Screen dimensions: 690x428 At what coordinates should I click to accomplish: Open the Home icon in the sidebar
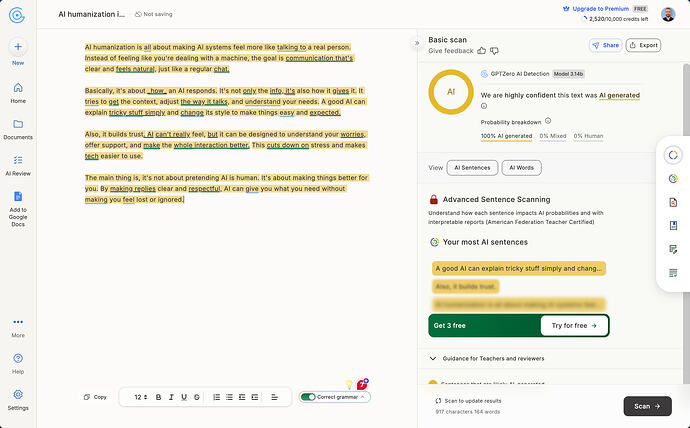18,88
